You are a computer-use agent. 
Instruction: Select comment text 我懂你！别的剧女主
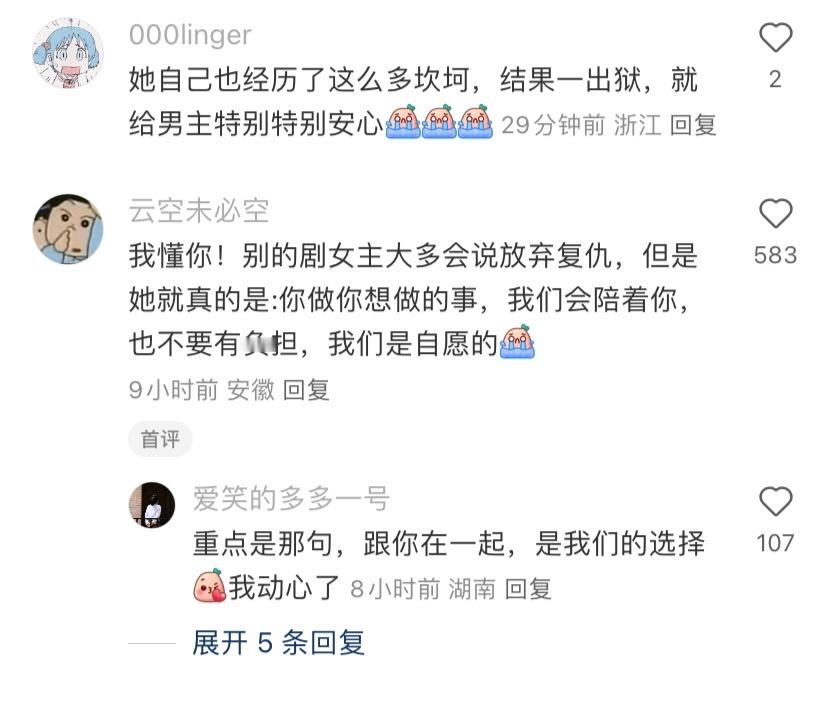256,256
